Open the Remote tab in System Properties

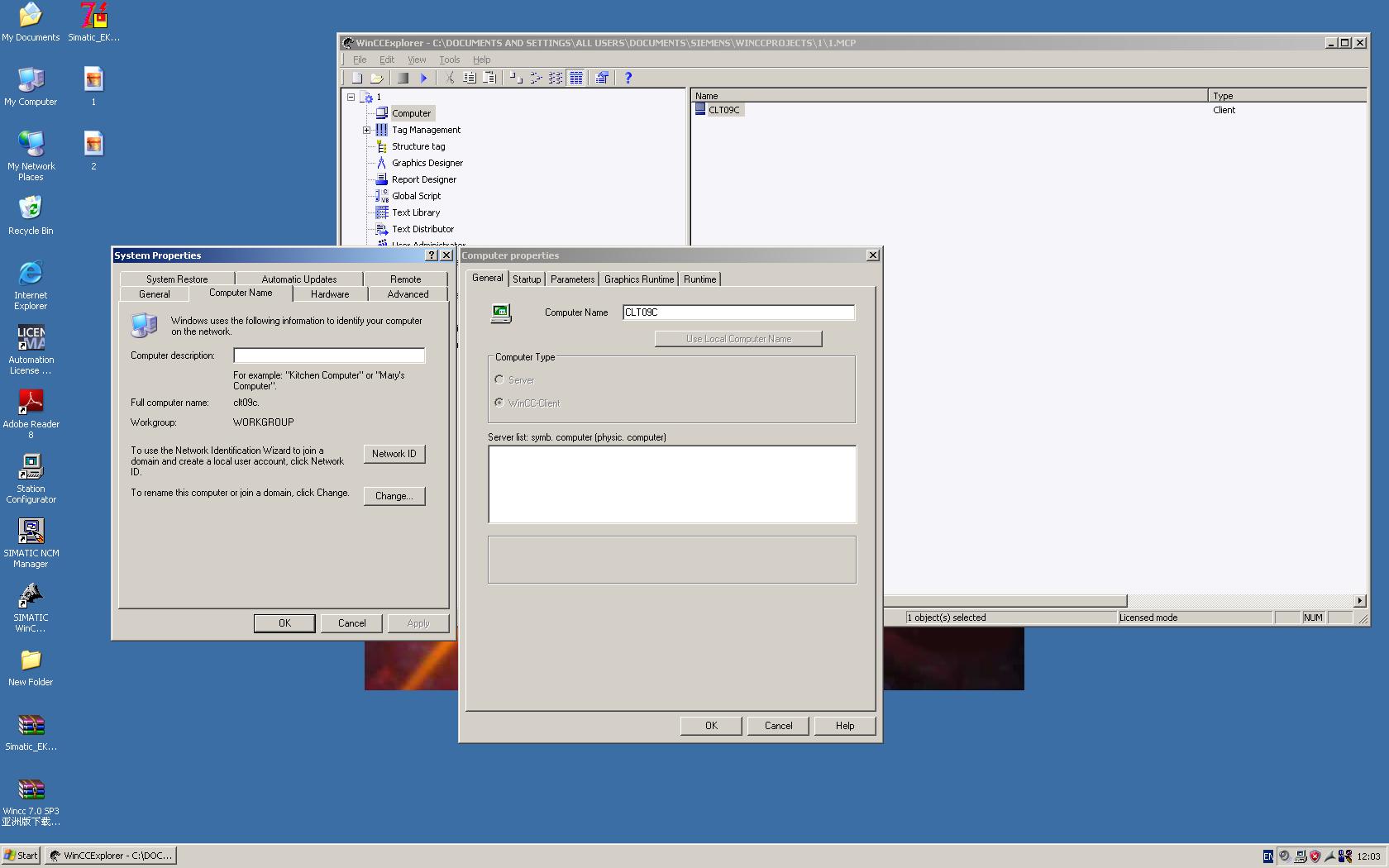point(406,279)
